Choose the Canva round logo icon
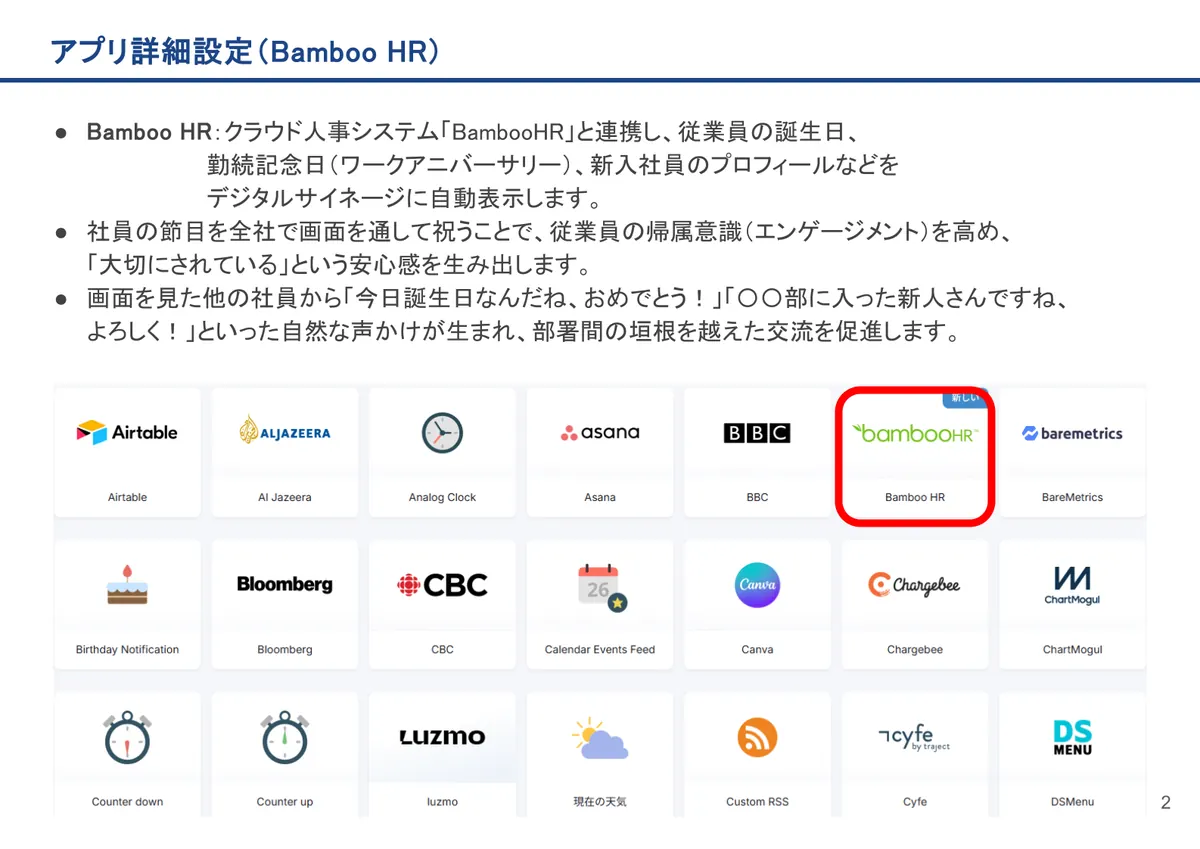 (x=757, y=585)
